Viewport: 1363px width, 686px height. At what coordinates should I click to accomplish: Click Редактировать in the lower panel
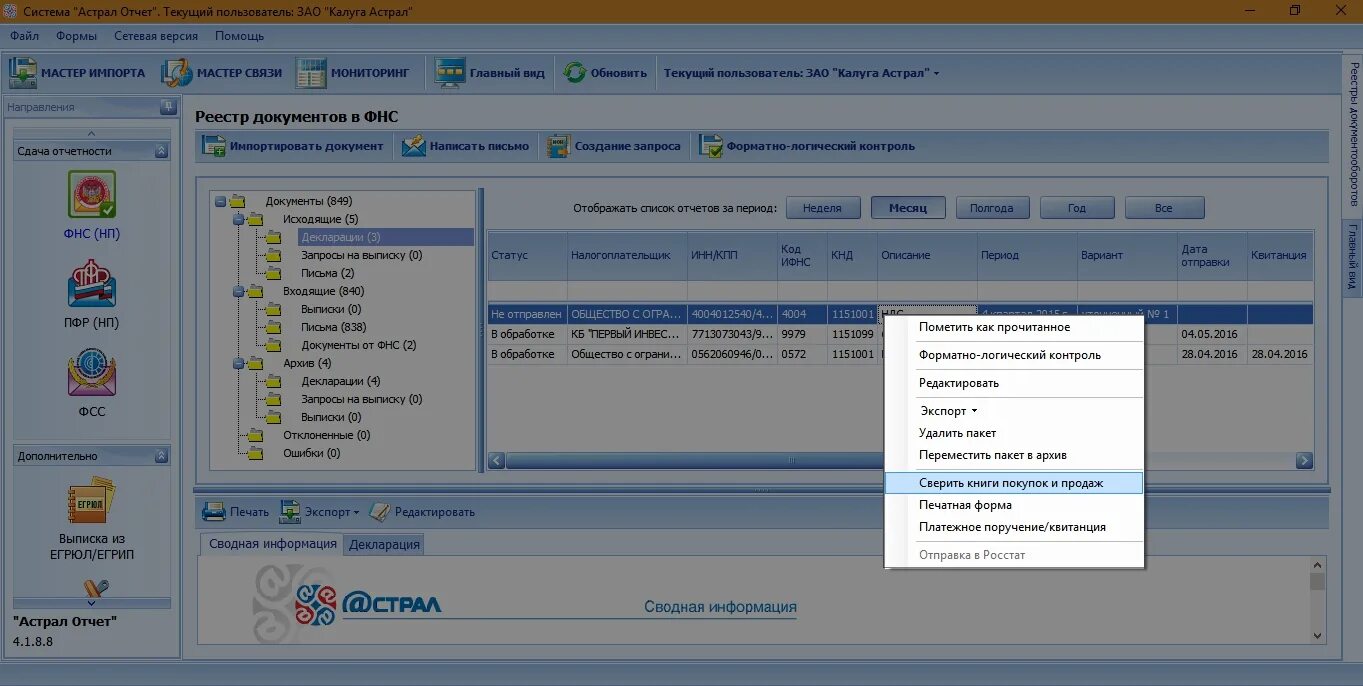click(422, 511)
